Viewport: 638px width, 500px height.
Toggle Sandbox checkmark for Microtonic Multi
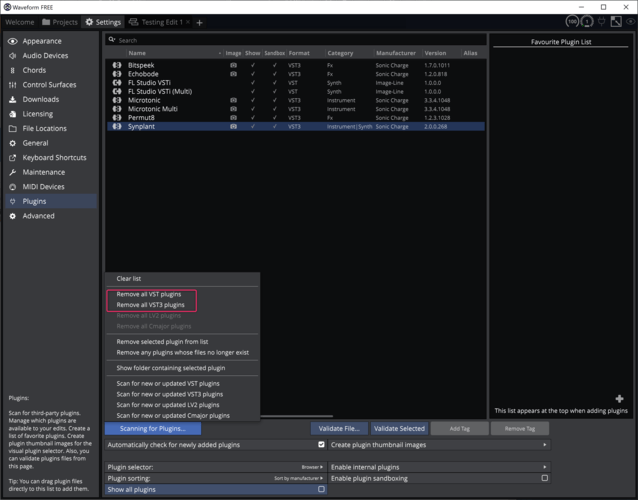click(x=275, y=109)
